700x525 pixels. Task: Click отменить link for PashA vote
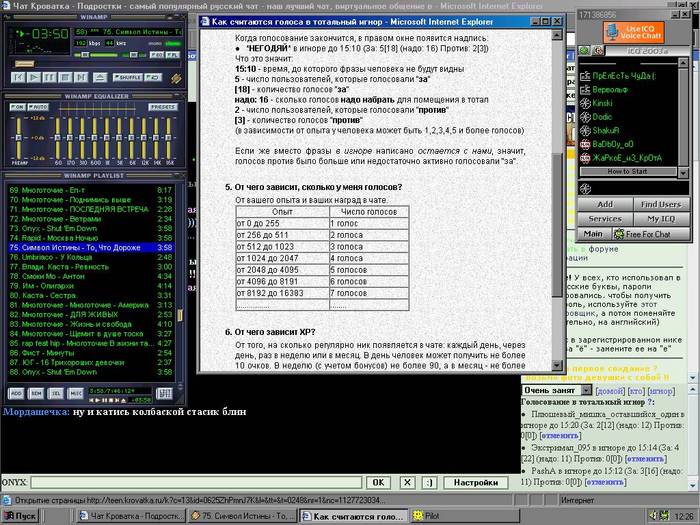(604, 482)
